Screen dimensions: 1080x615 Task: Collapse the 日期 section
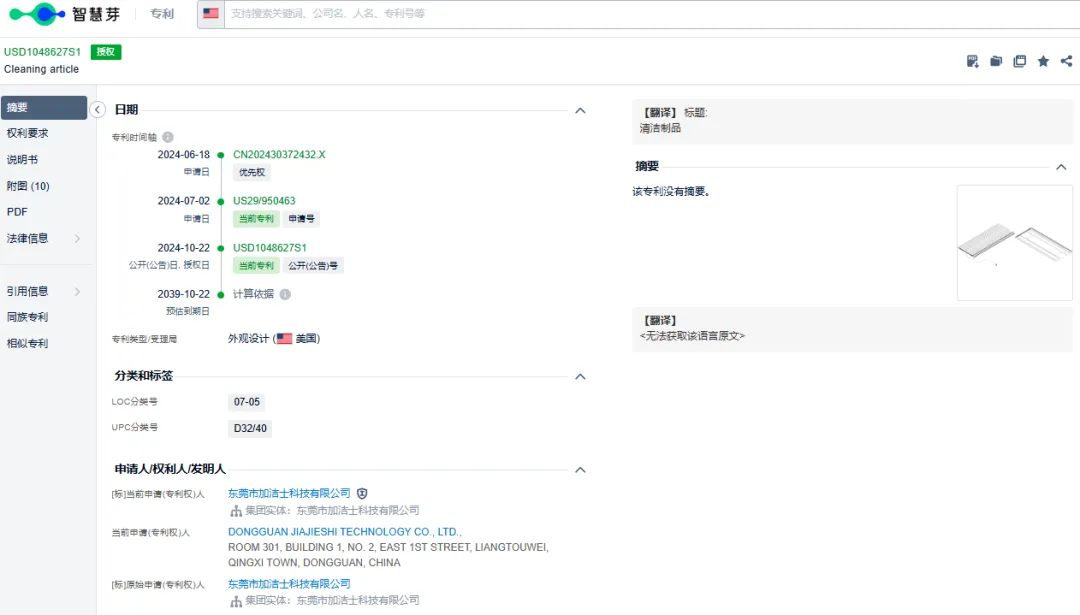pos(580,110)
